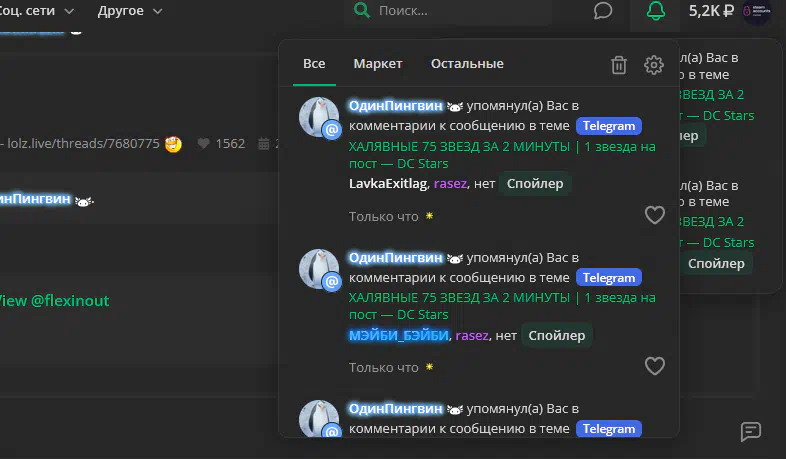This screenshot has height=459, width=786.
Task: Click the green notifications bell
Action: (656, 11)
